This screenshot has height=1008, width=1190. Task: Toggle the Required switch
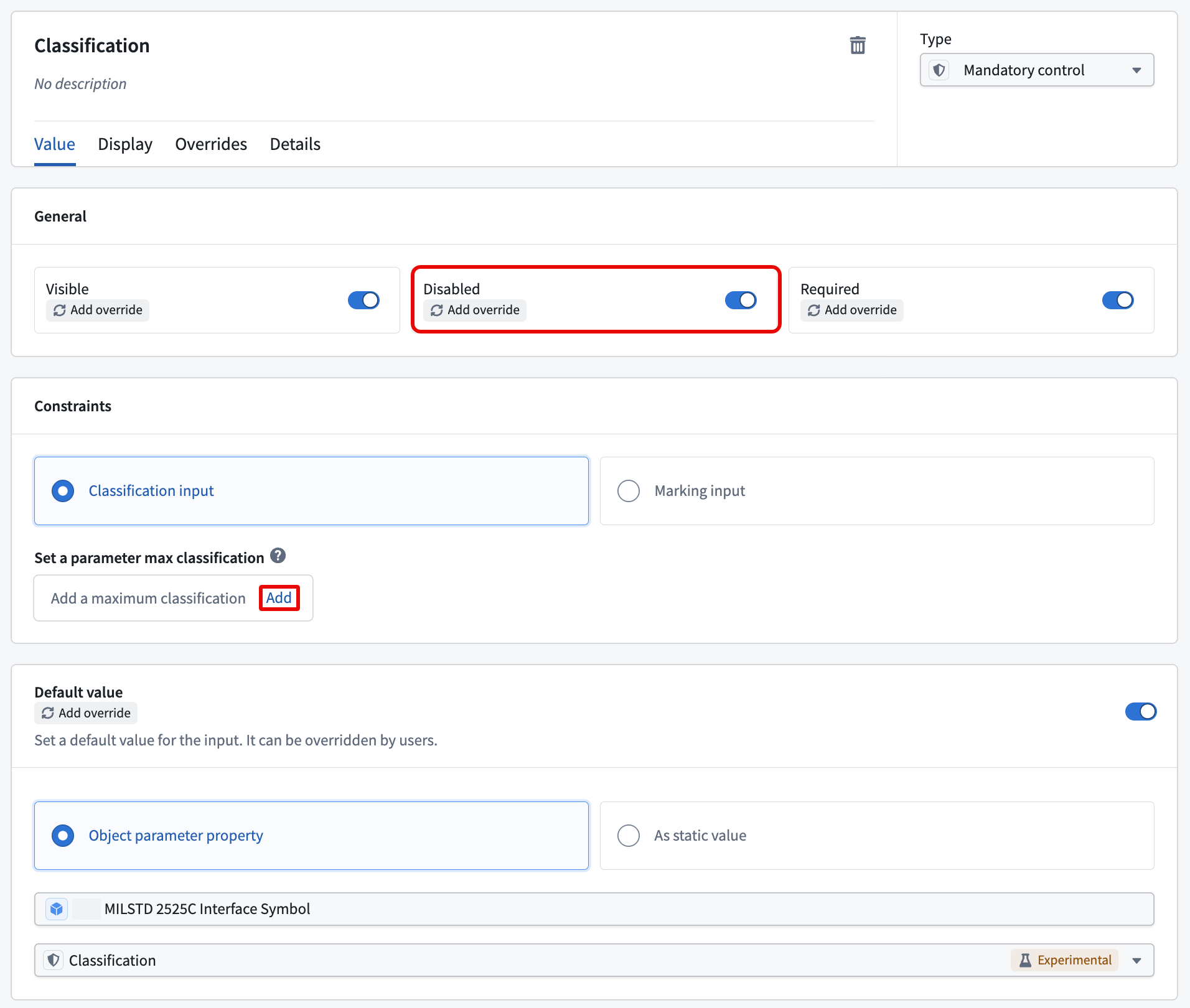(1118, 301)
